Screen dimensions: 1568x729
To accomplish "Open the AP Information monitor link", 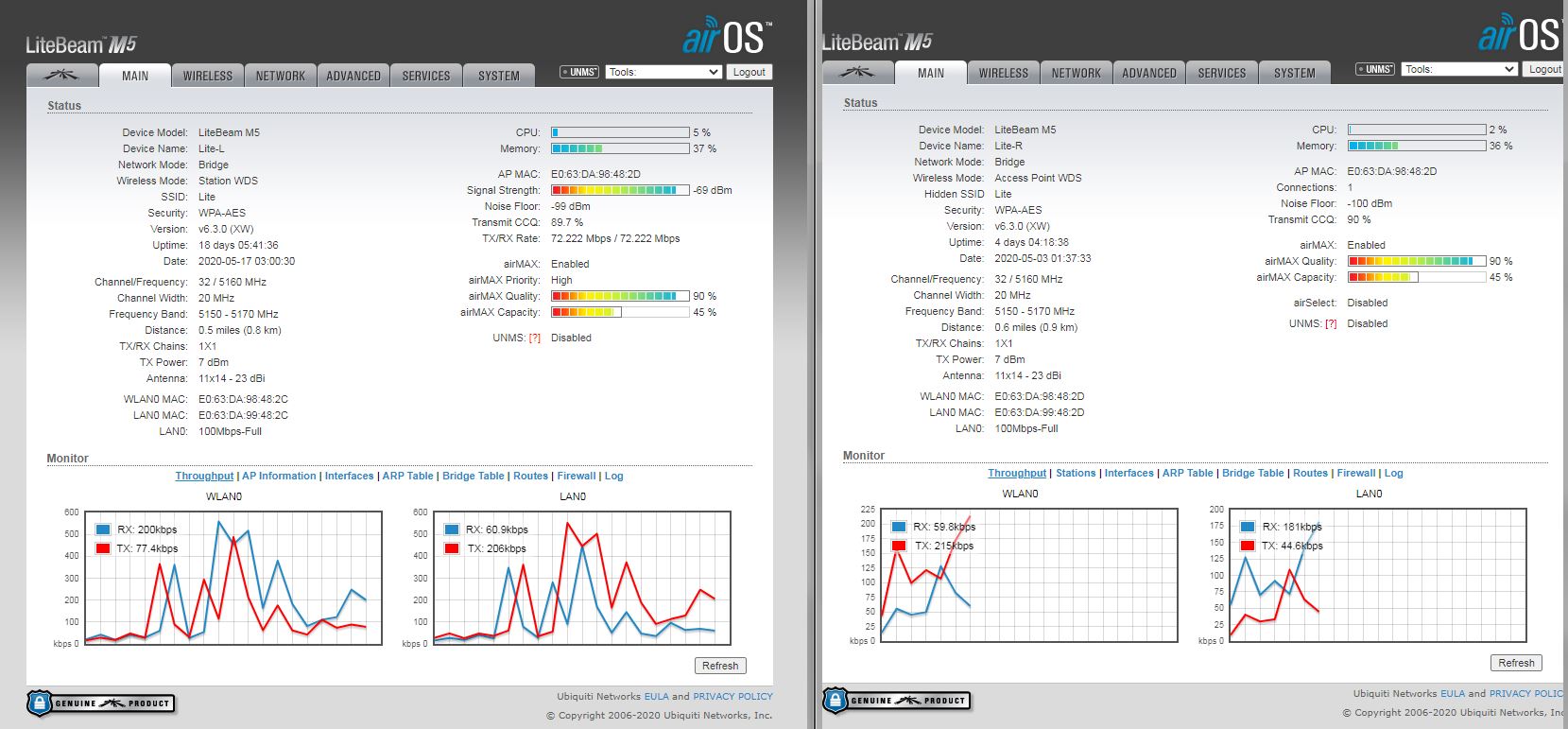I will pyautogui.click(x=279, y=477).
